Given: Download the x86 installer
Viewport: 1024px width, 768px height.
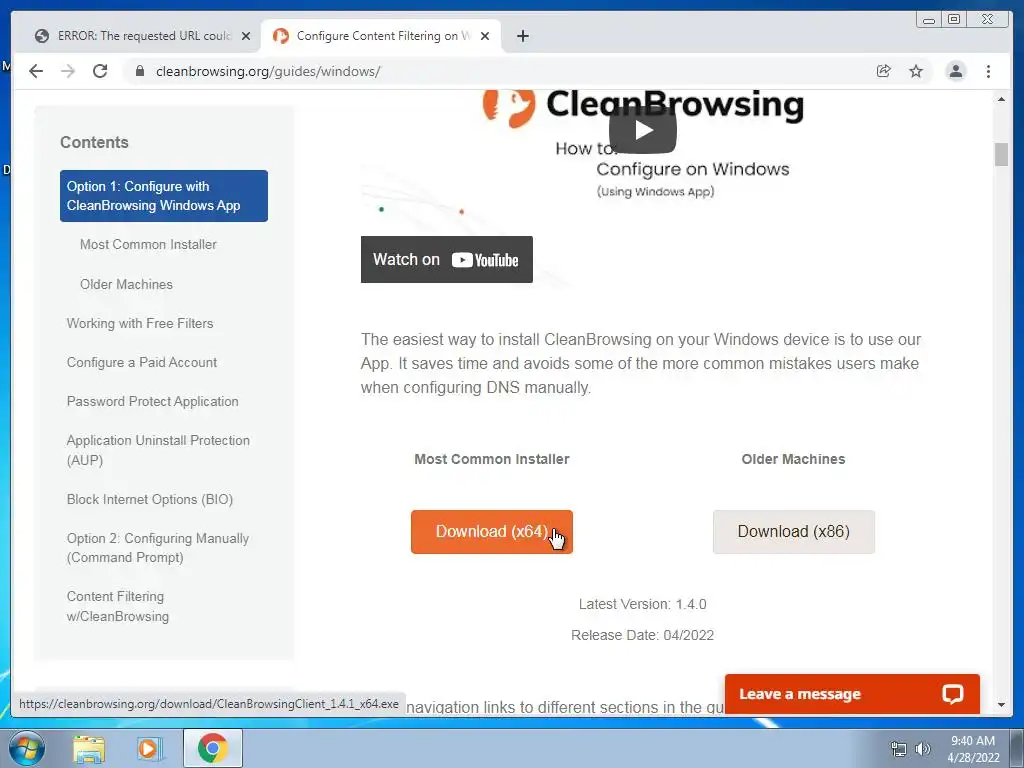Looking at the screenshot, I should point(793,532).
